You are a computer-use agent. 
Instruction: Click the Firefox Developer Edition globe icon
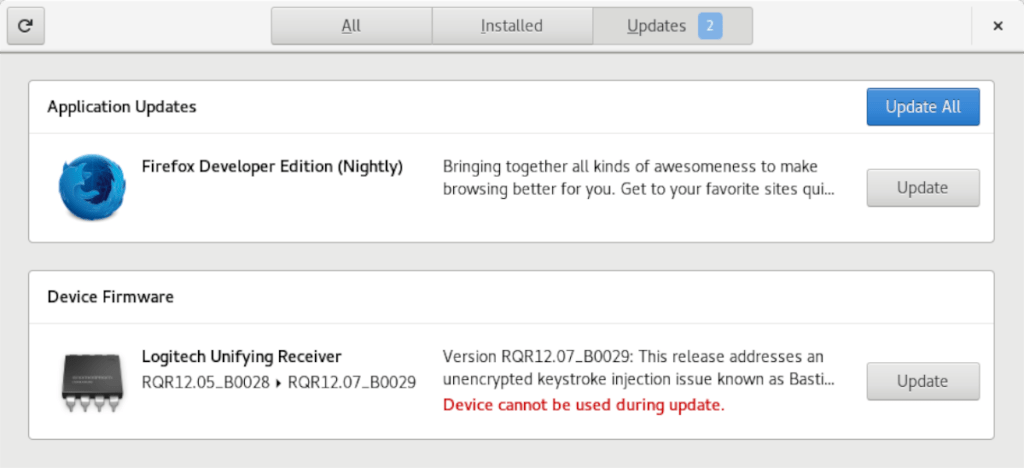coord(92,187)
